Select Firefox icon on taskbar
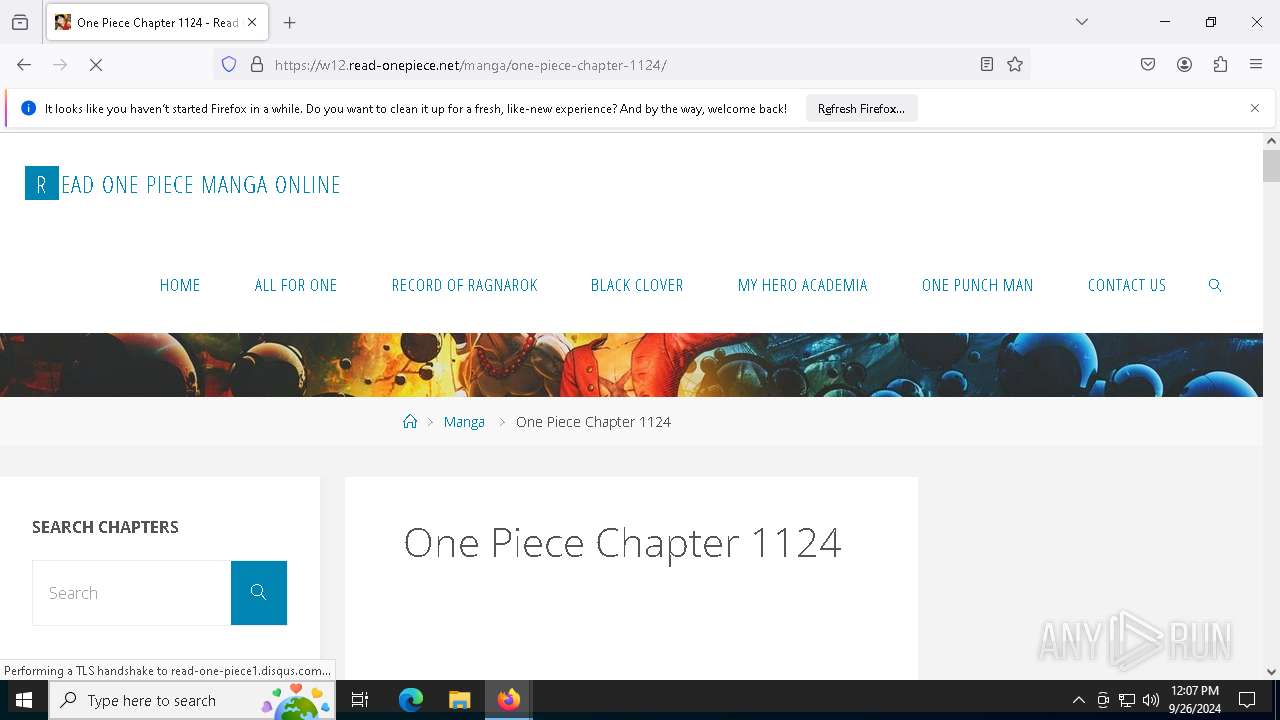This screenshot has width=1280, height=720. [509, 700]
